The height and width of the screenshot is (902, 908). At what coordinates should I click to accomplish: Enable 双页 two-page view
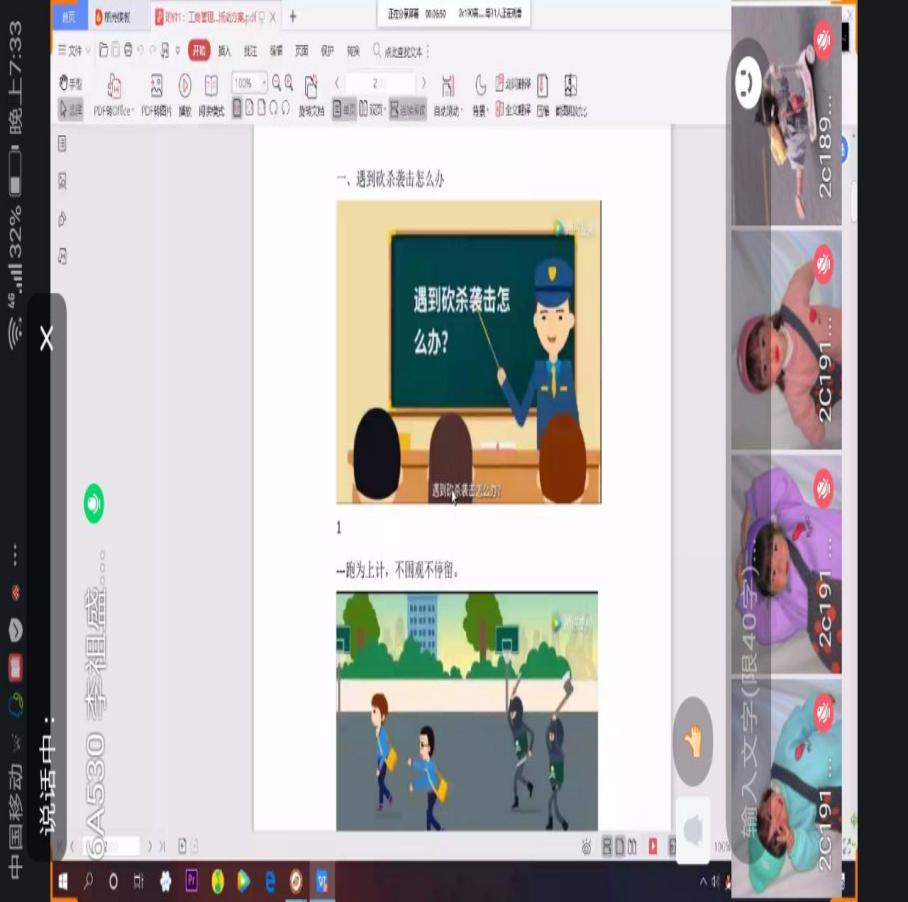point(371,110)
